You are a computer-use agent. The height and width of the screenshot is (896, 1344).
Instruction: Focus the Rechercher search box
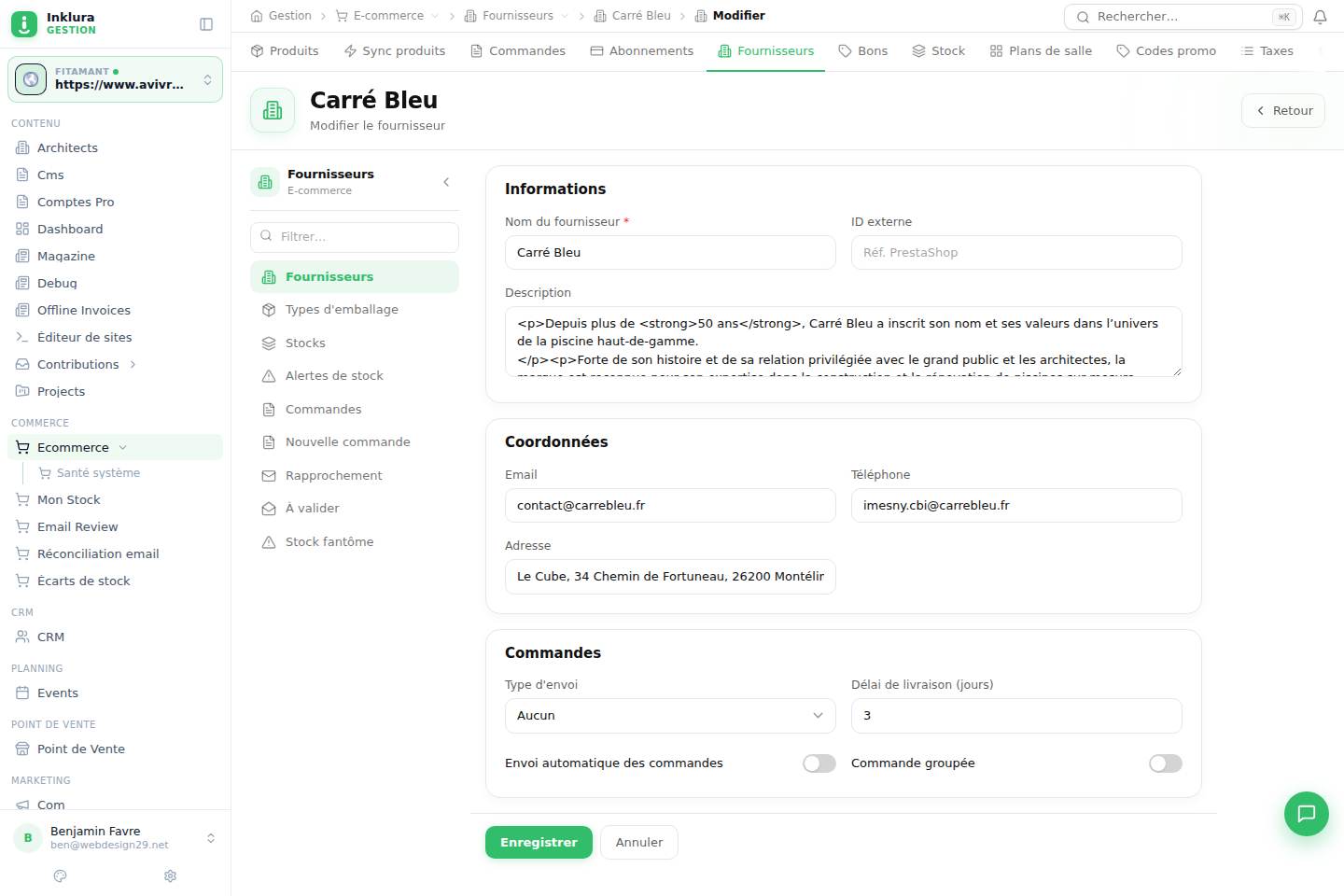[1183, 17]
